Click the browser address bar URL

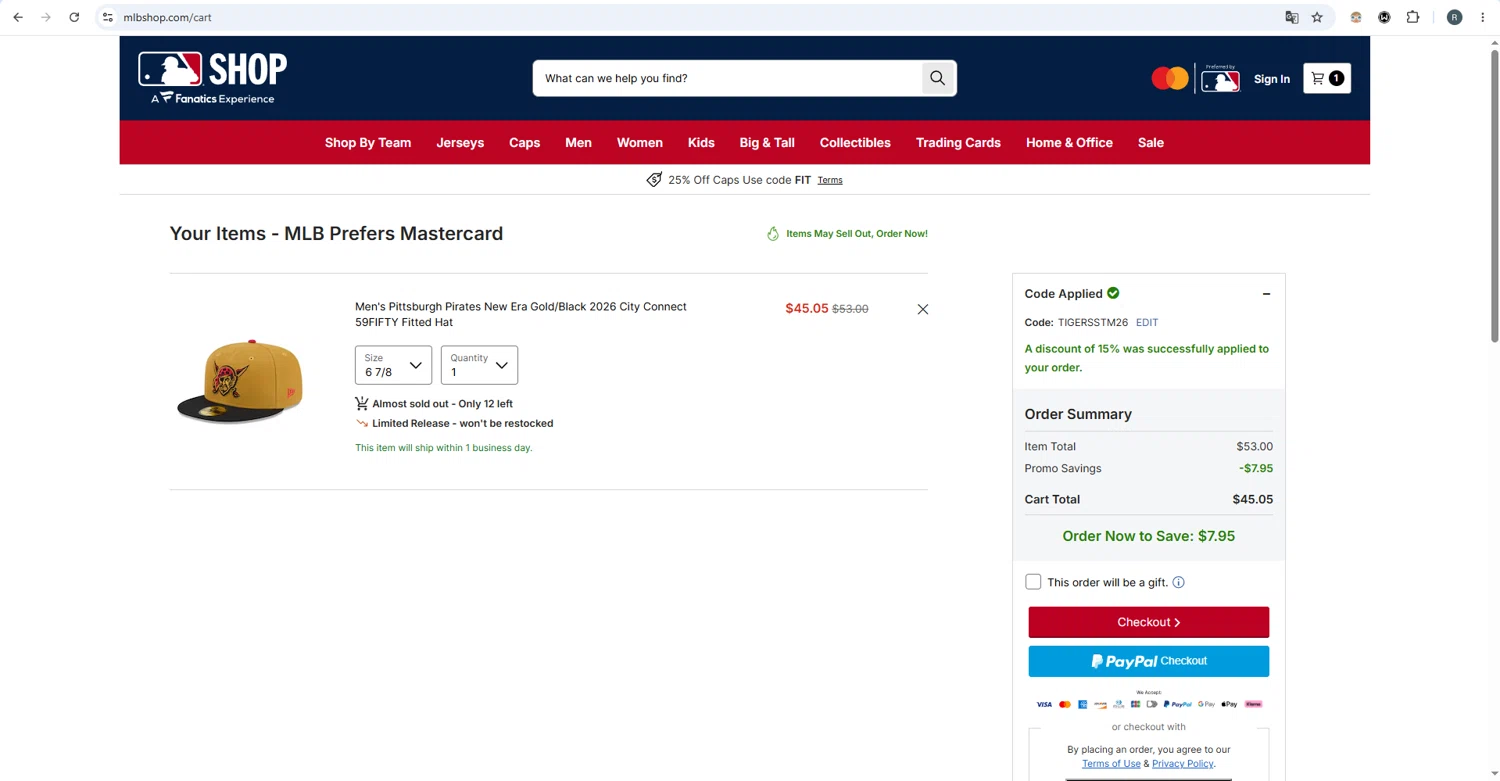[167, 17]
